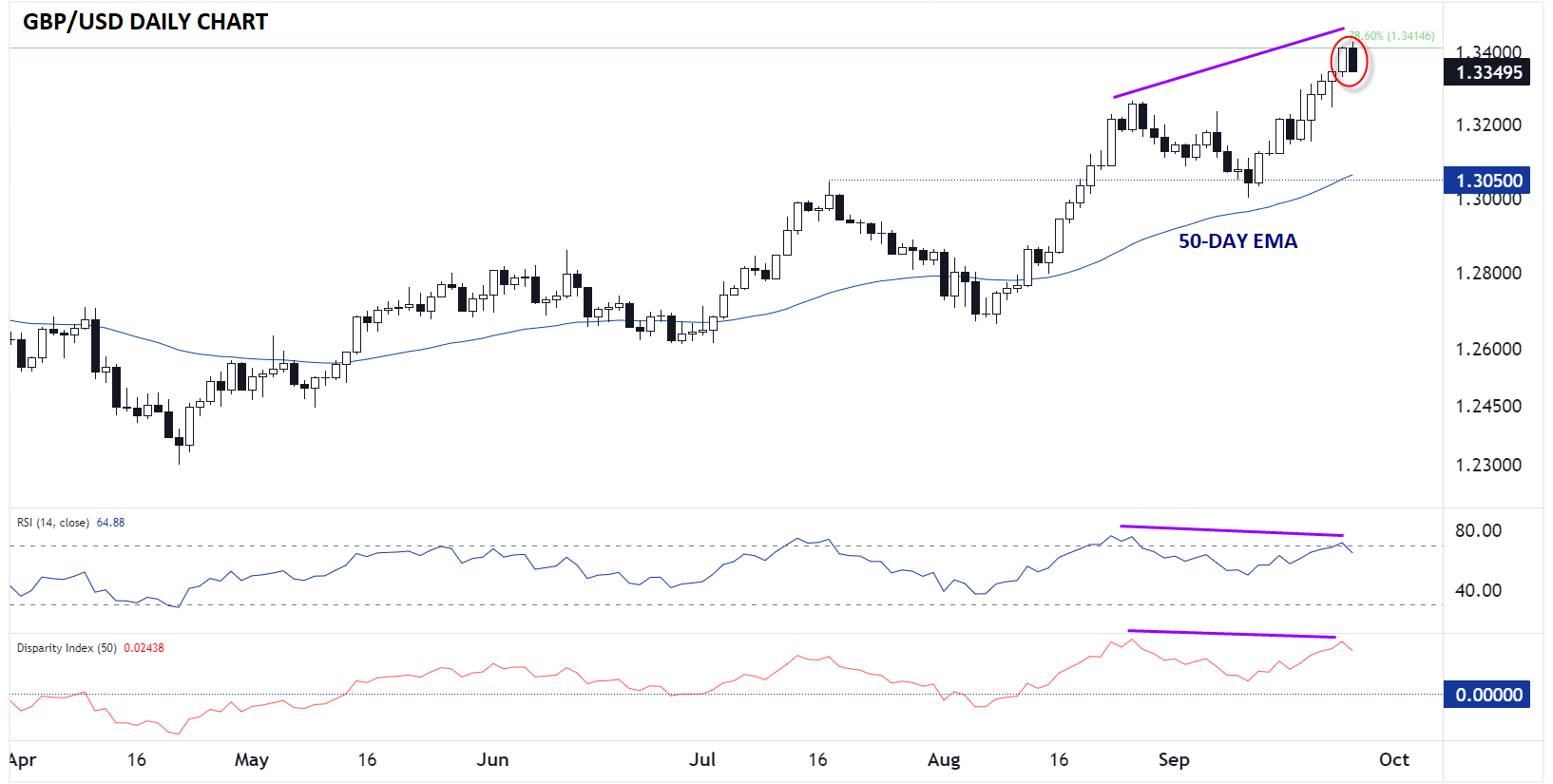Click the 1.26000 price axis label

point(1488,349)
